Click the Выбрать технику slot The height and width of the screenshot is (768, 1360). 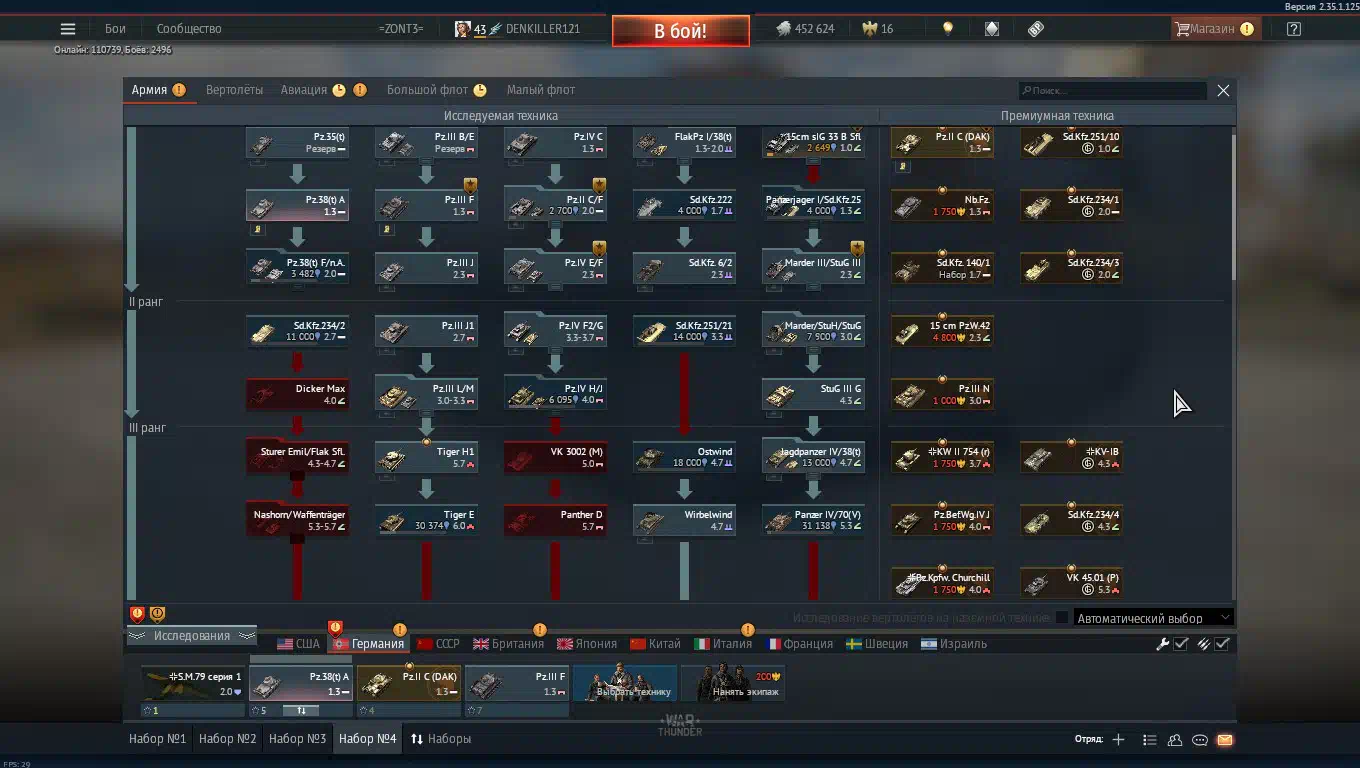coord(625,684)
